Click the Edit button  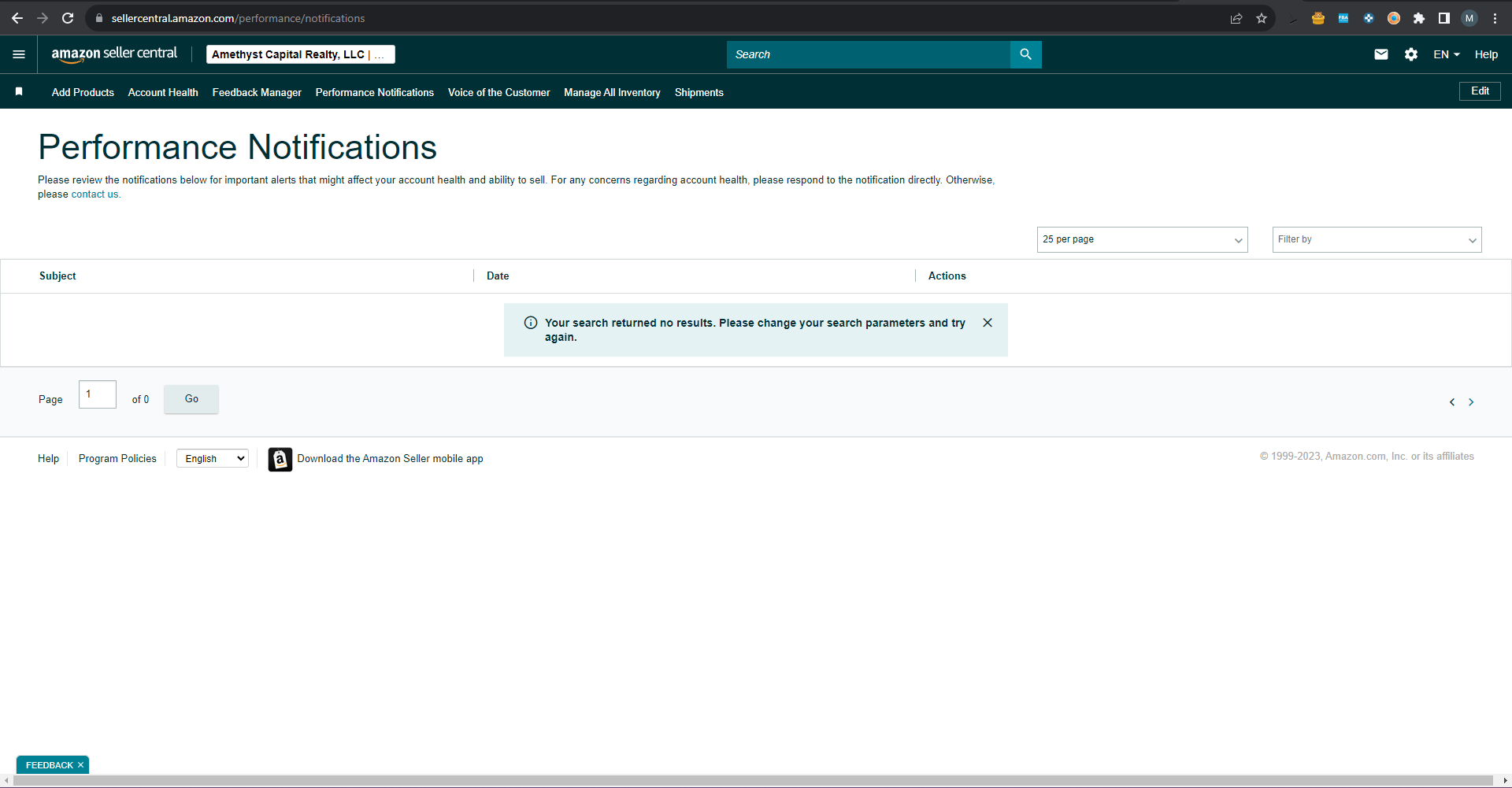point(1480,91)
